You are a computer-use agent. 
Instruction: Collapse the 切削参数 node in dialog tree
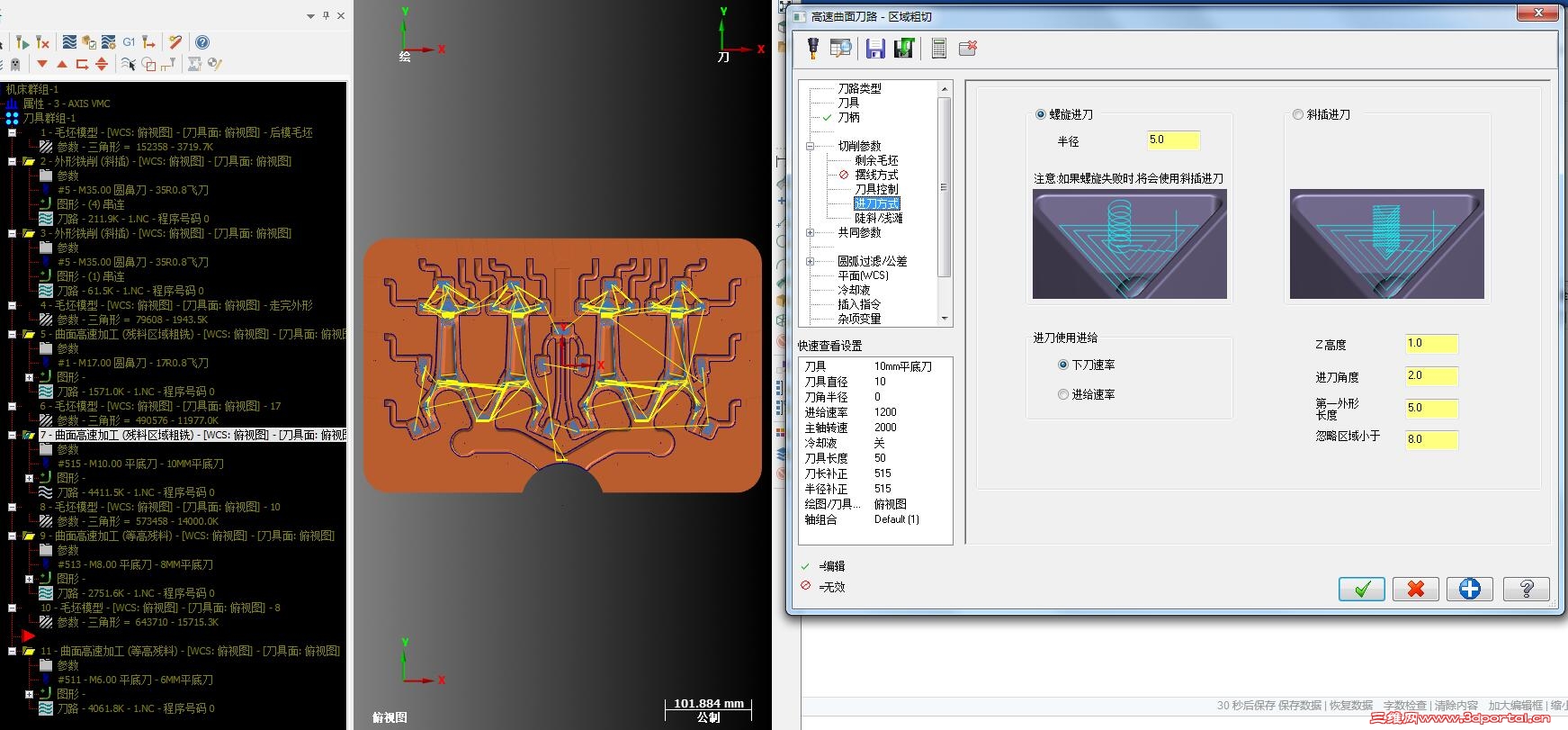click(810, 146)
